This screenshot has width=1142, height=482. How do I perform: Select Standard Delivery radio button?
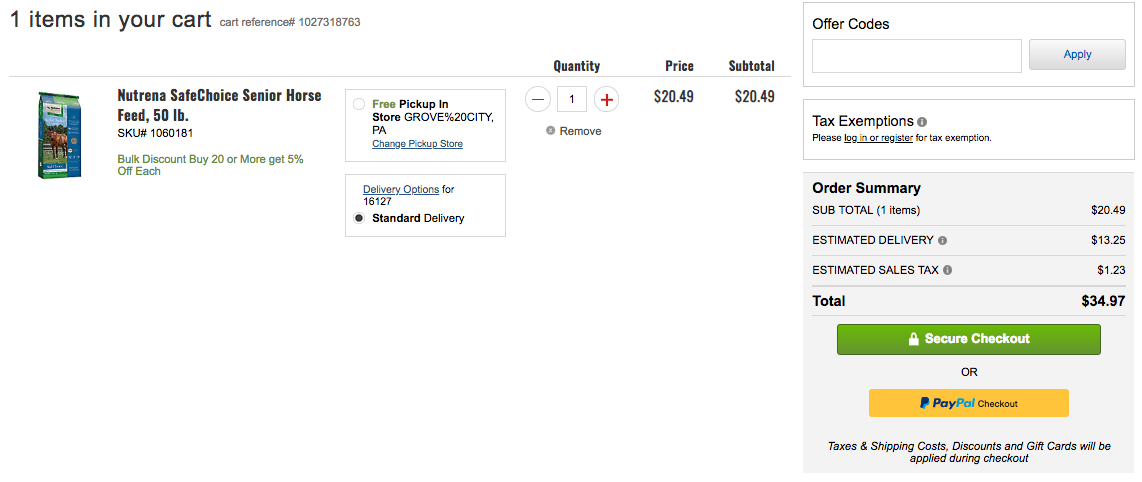point(359,218)
